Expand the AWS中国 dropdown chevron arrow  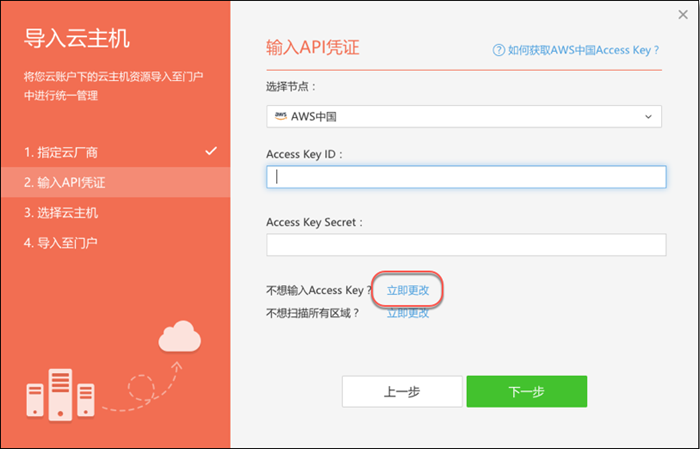pyautogui.click(x=649, y=117)
